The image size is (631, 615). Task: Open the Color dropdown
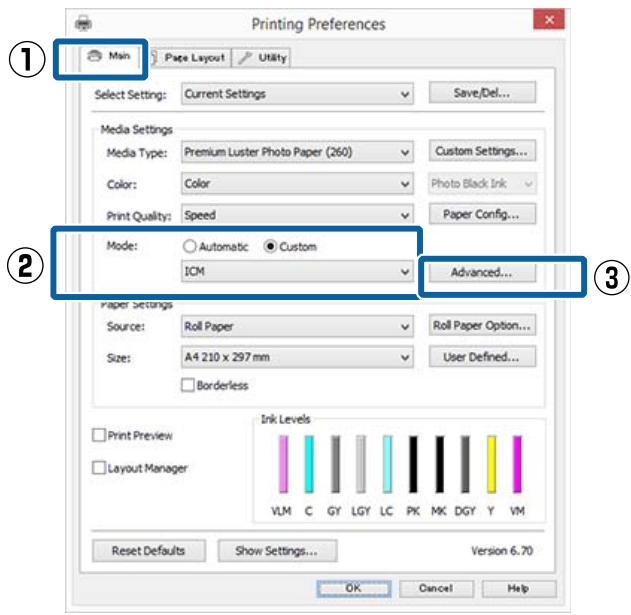(297, 184)
